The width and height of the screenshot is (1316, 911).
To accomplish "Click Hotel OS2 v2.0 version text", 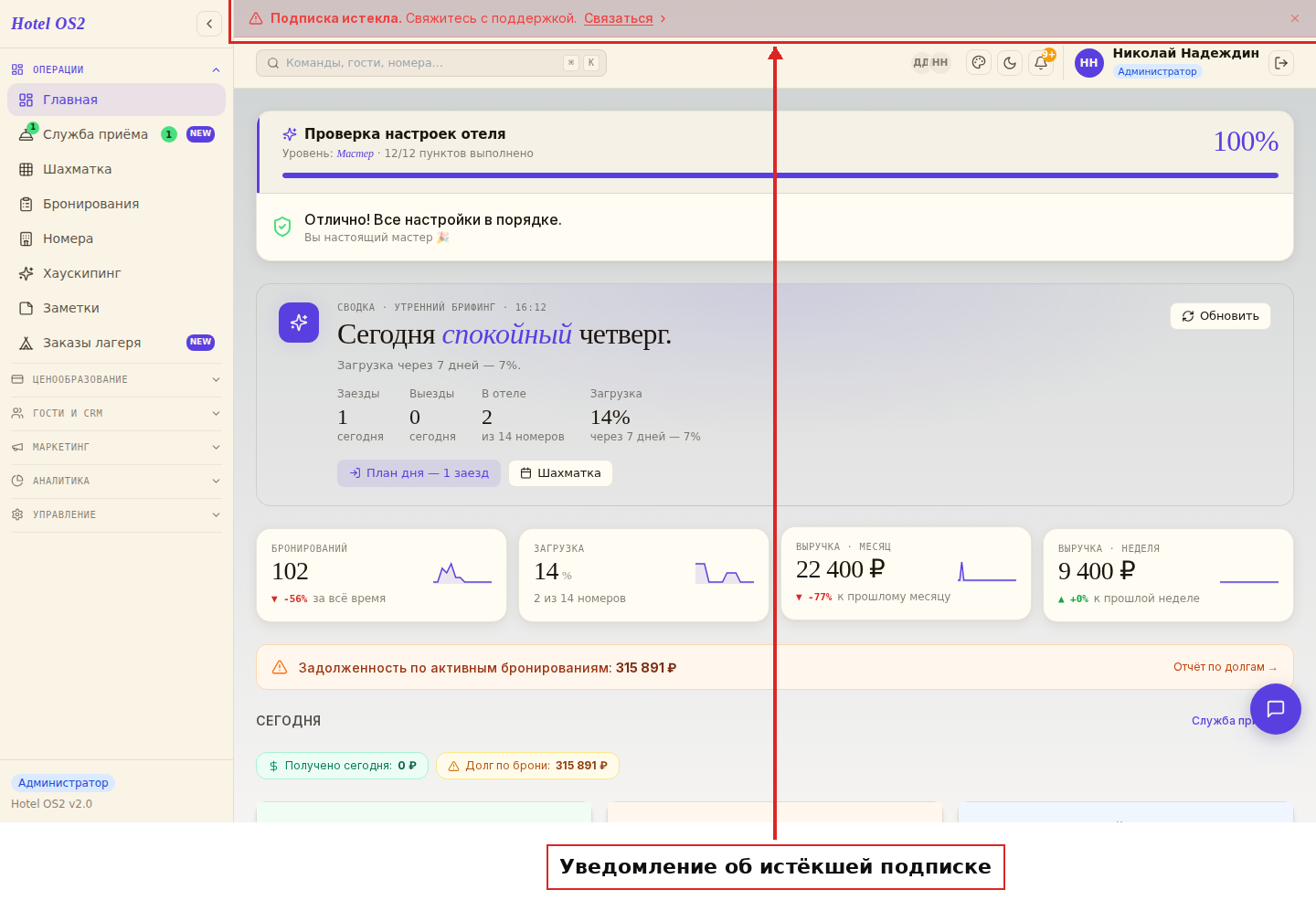I will 51,804.
